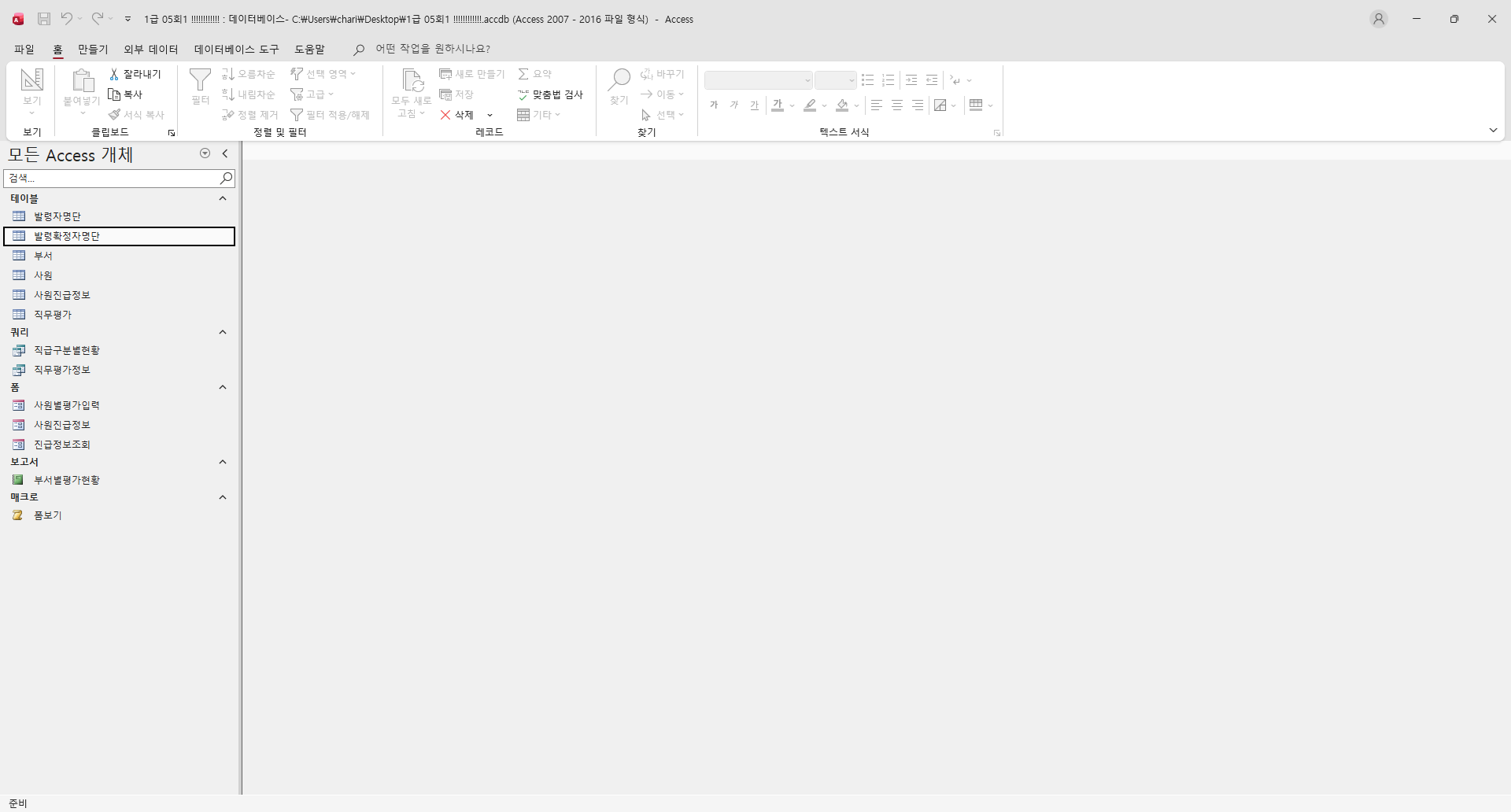Collapse the 테이블 group section
1511x812 pixels.
tap(223, 198)
